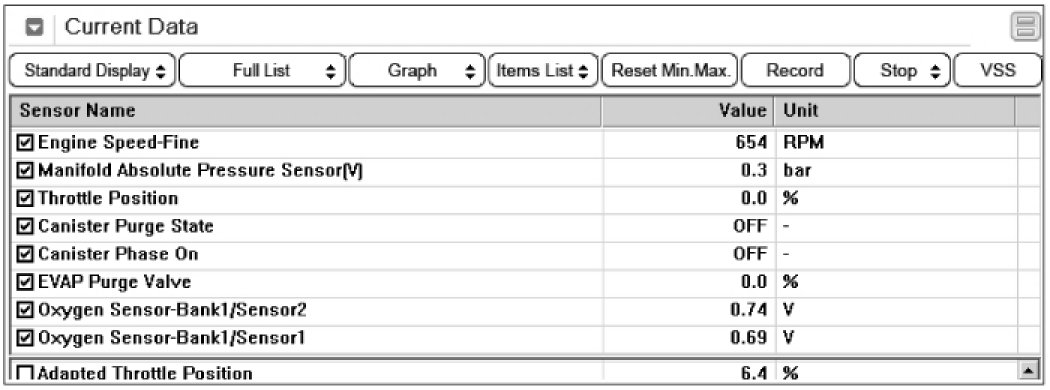The width and height of the screenshot is (1050, 390).
Task: Enable the Adapted Throttle Position checkbox
Action: click(25, 374)
